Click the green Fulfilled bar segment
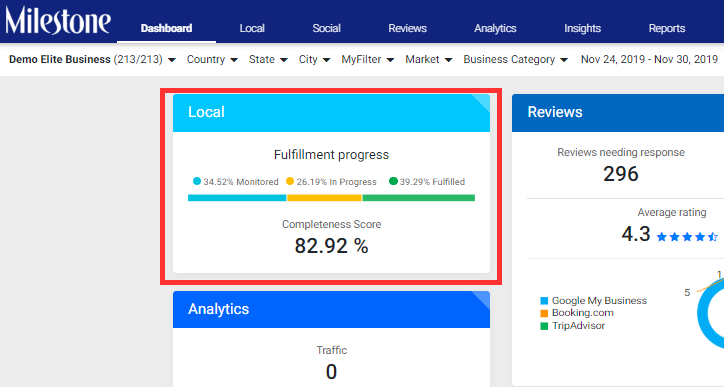Image resolution: width=724 pixels, height=387 pixels. click(418, 198)
